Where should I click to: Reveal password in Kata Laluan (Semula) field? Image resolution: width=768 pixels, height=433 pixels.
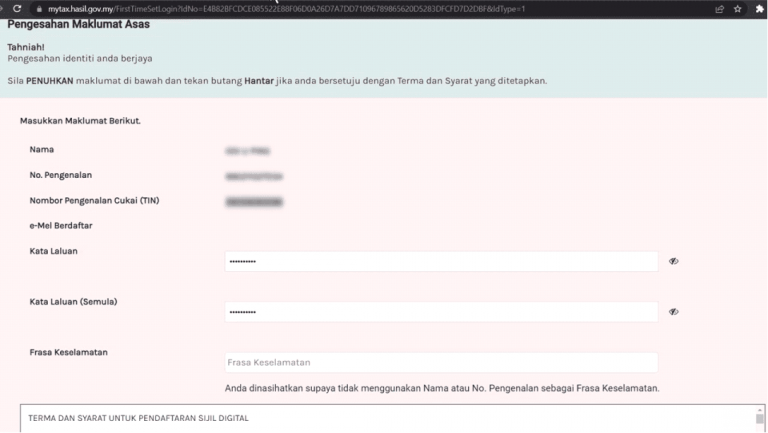tap(673, 312)
